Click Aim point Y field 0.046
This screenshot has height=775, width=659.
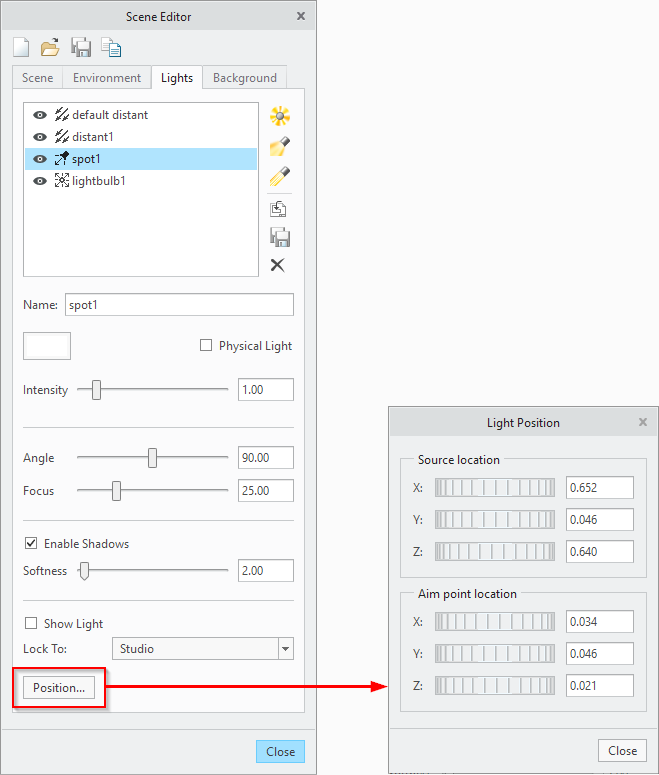point(600,653)
